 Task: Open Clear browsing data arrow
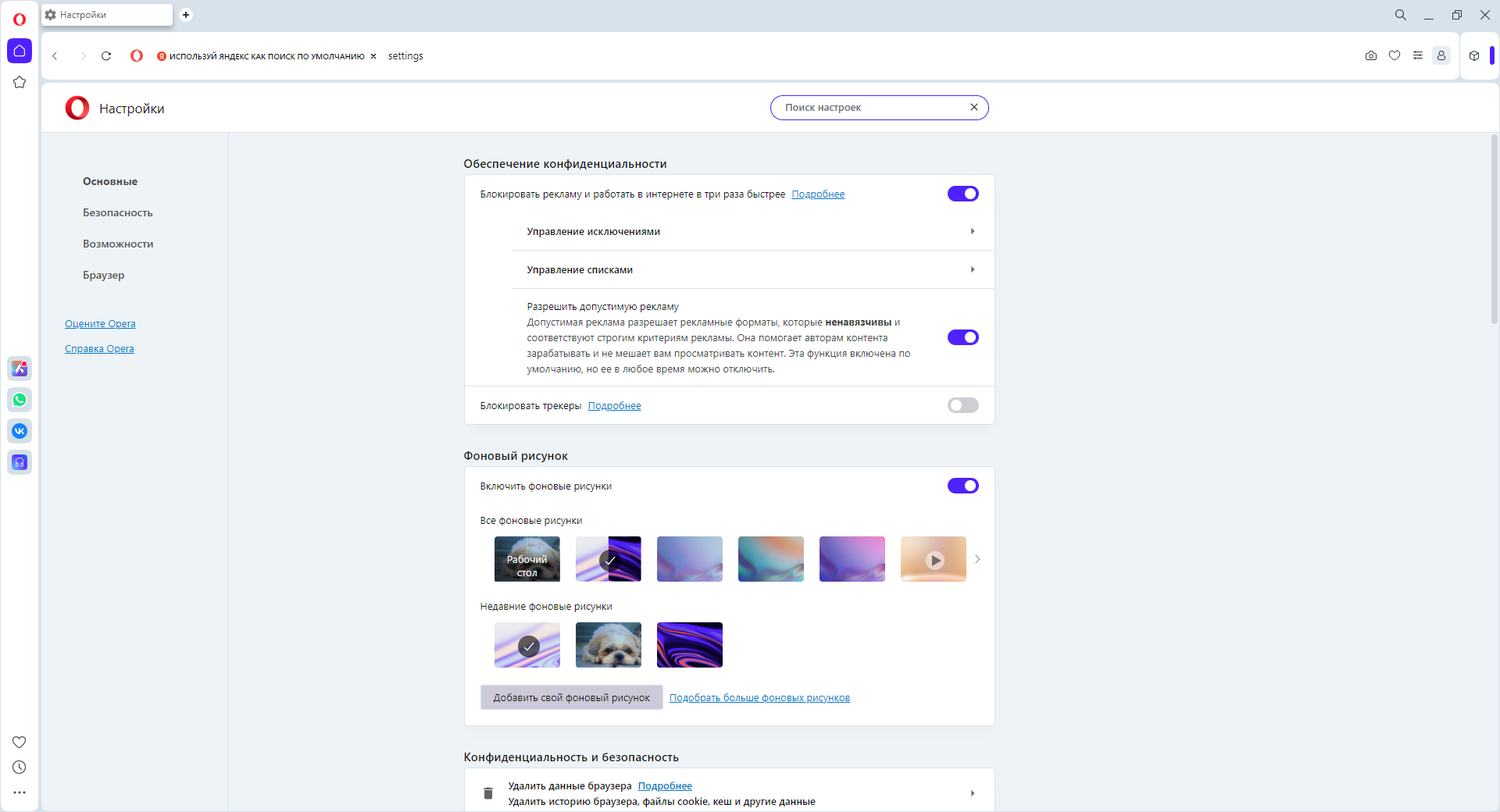973,793
